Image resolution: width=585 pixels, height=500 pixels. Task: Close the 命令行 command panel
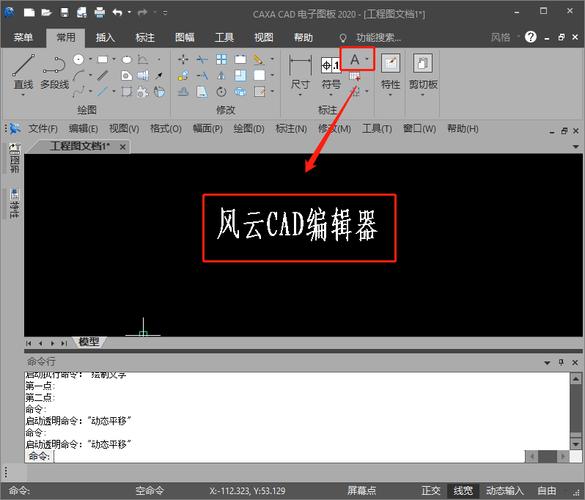575,362
